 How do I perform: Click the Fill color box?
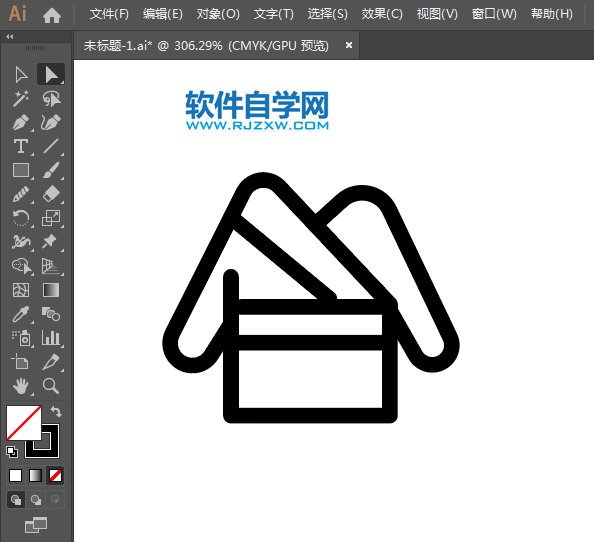point(24,423)
